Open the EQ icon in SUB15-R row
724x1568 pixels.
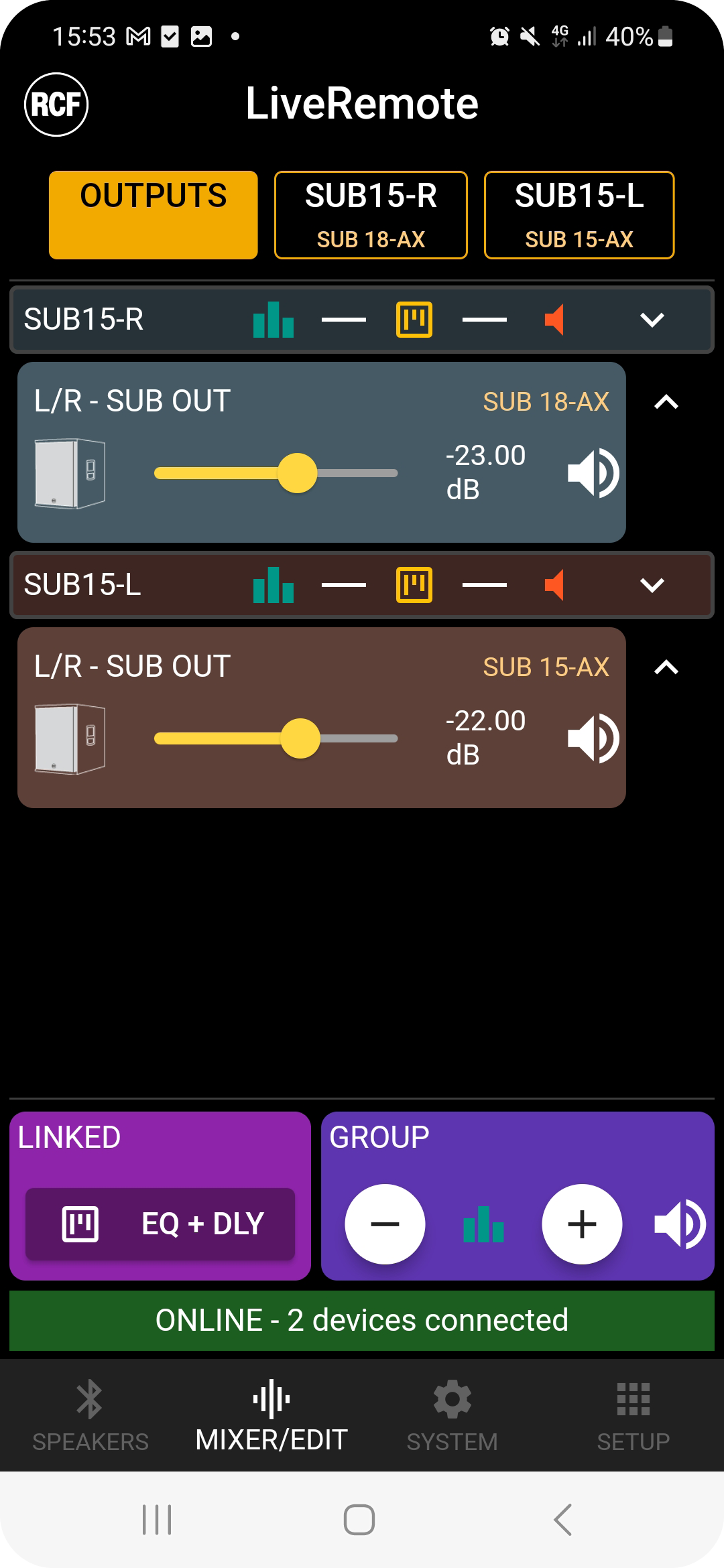pyautogui.click(x=414, y=320)
